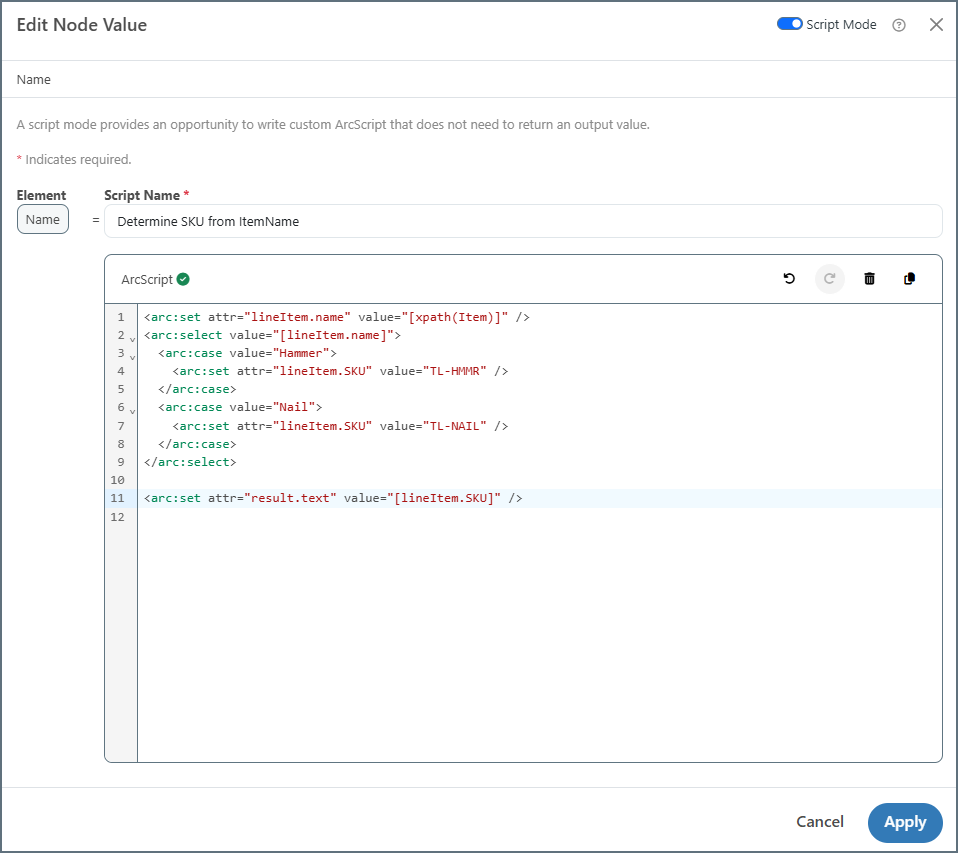Click the xpath(Item) text on line 1
Screen dimensions: 958x853
tap(458, 317)
